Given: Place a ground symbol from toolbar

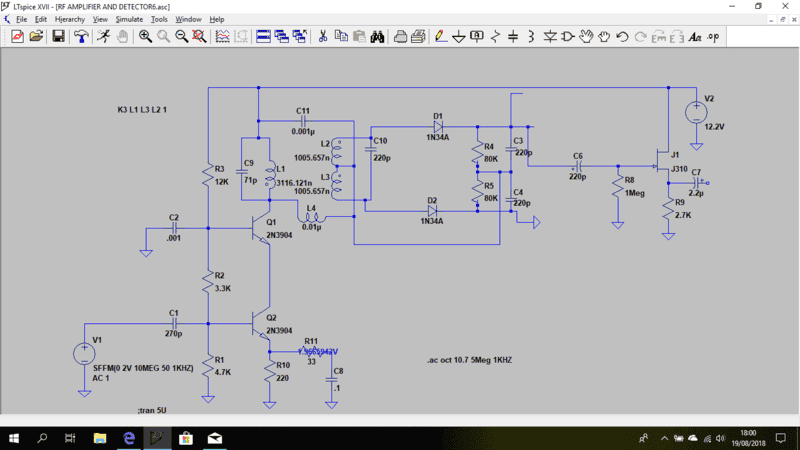Looking at the screenshot, I should [458, 37].
